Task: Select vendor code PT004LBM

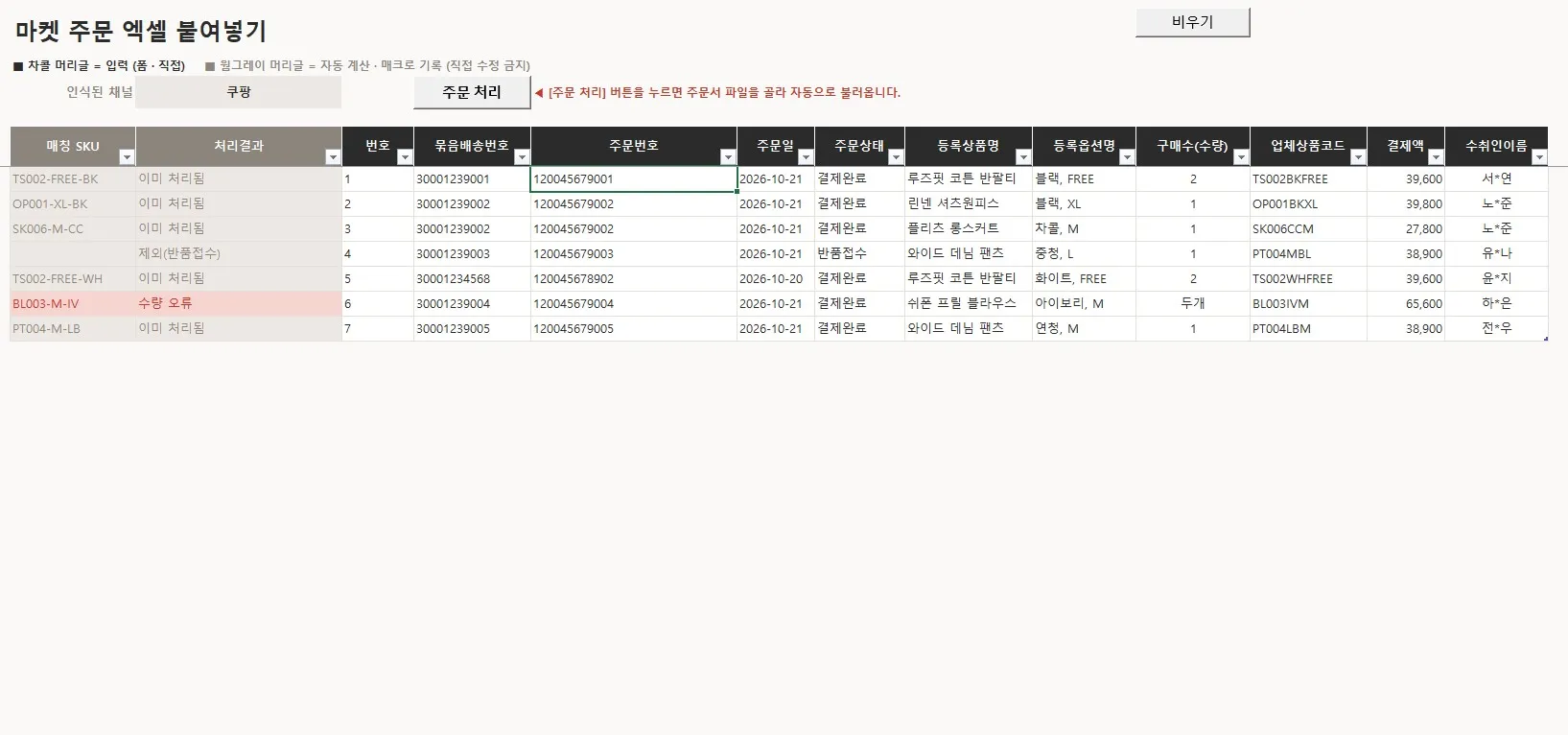Action: (x=1309, y=329)
